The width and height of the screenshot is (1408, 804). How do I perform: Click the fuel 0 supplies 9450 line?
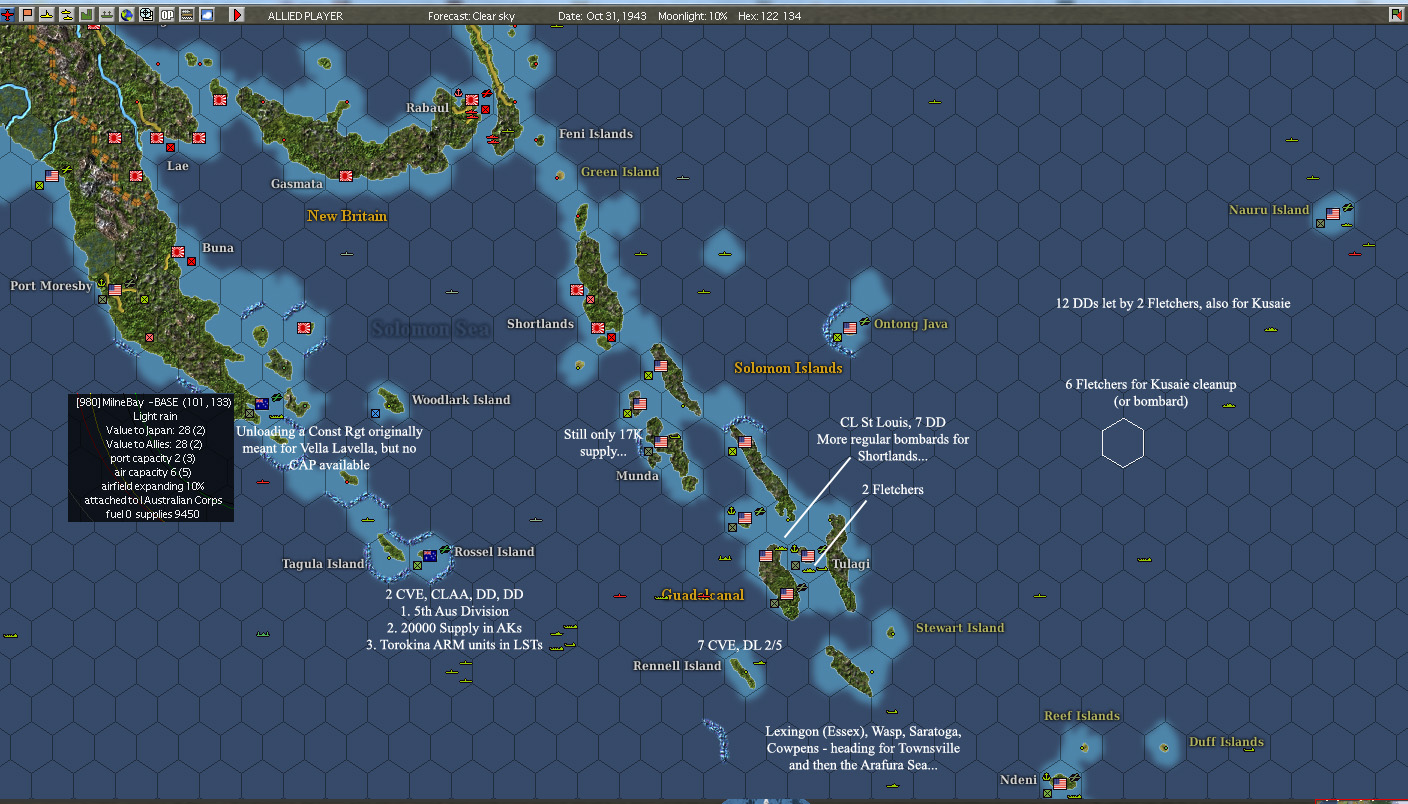153,514
